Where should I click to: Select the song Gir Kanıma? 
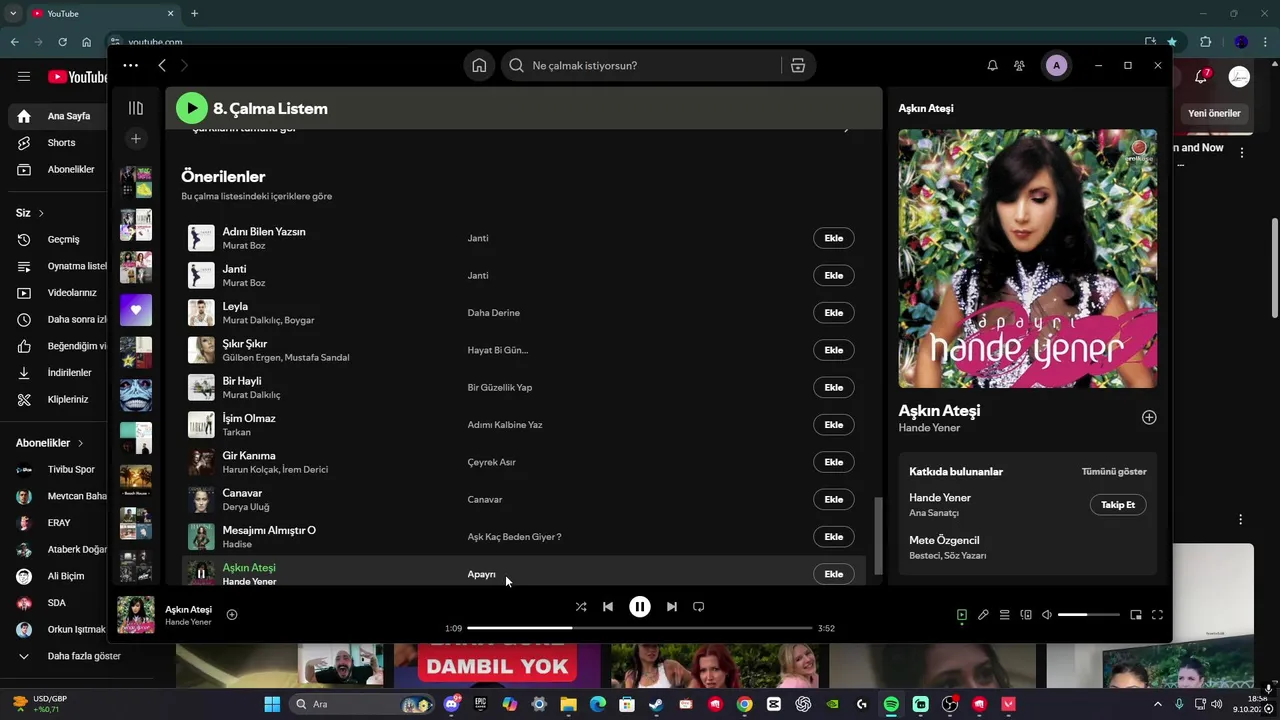tap(249, 456)
